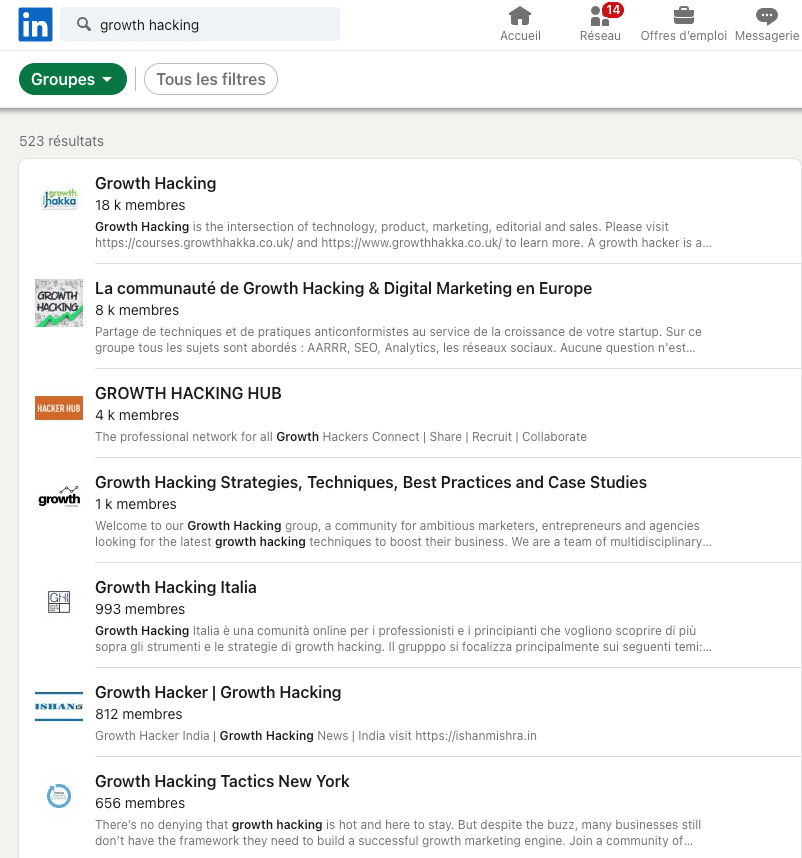Click the '18 k membres' text

140,205
